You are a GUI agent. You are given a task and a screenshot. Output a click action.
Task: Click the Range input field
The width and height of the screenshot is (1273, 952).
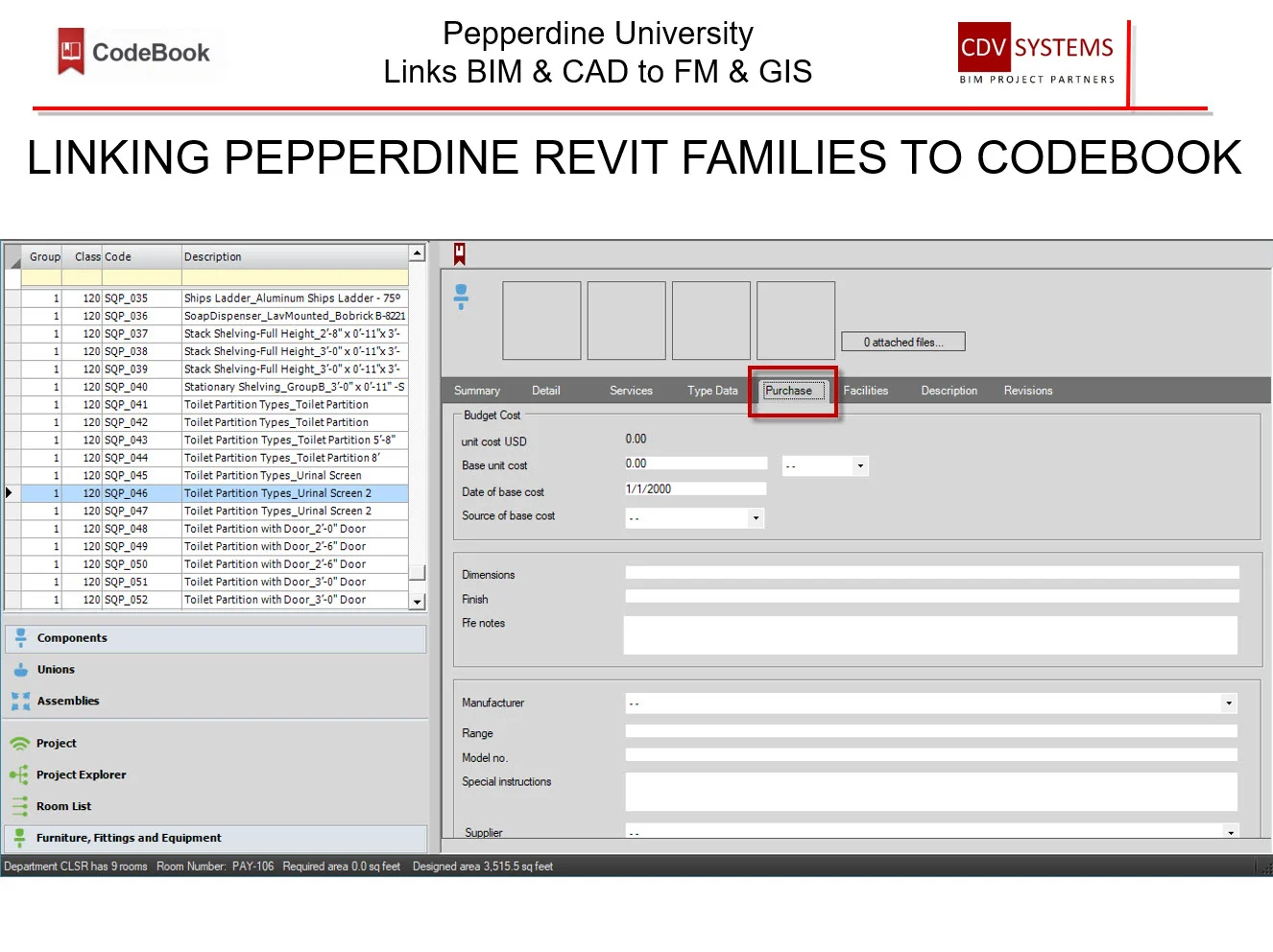(931, 731)
